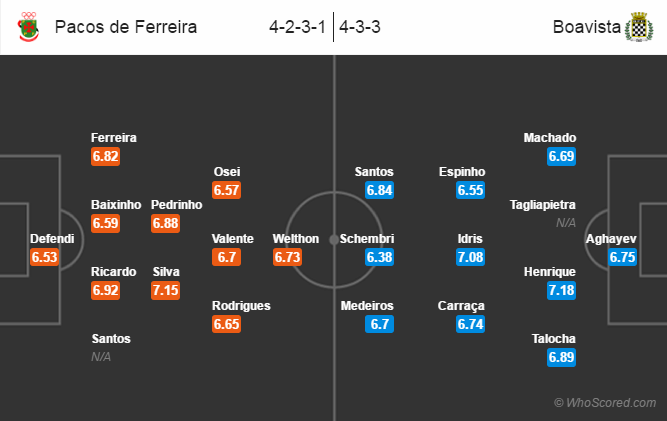The width and height of the screenshot is (667, 421).
Task: Click Henrique's 7.18 rating badge
Action: point(562,290)
